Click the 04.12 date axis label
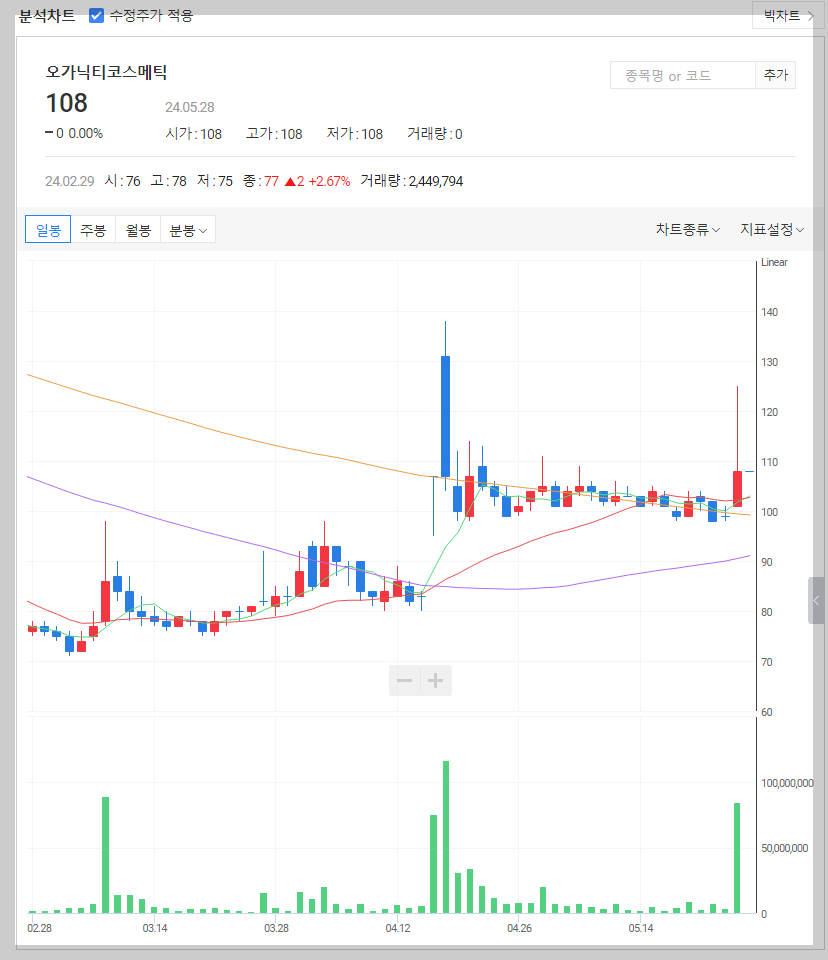Viewport: 828px width, 960px height. tap(398, 928)
